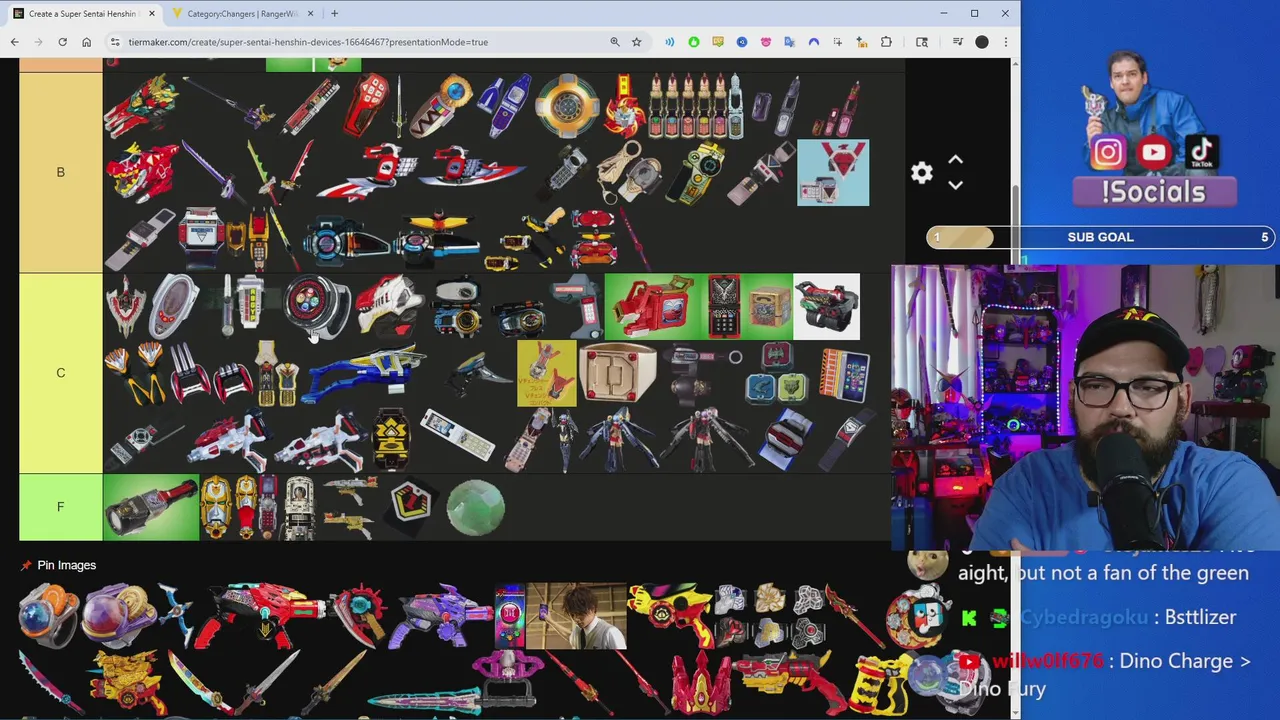The height and width of the screenshot is (720, 1280).
Task: Move the B tier row up
Action: click(955, 160)
